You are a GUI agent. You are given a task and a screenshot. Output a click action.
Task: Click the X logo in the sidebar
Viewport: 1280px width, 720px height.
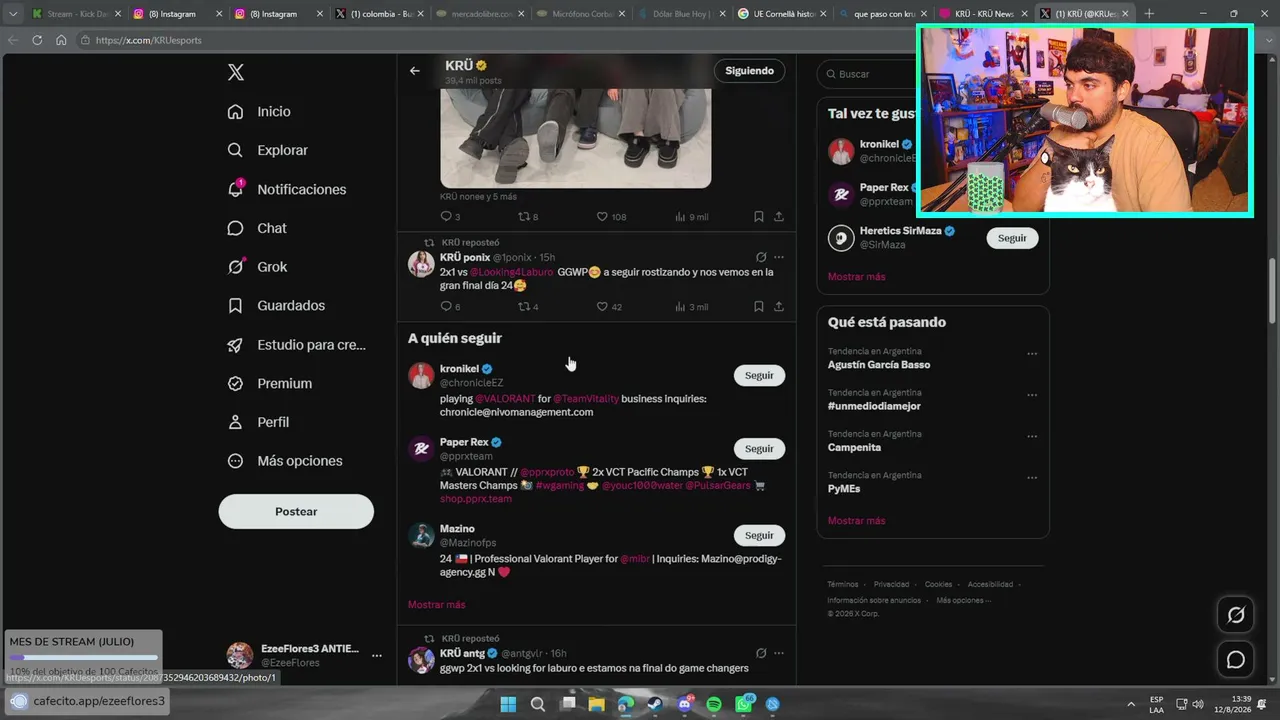236,72
